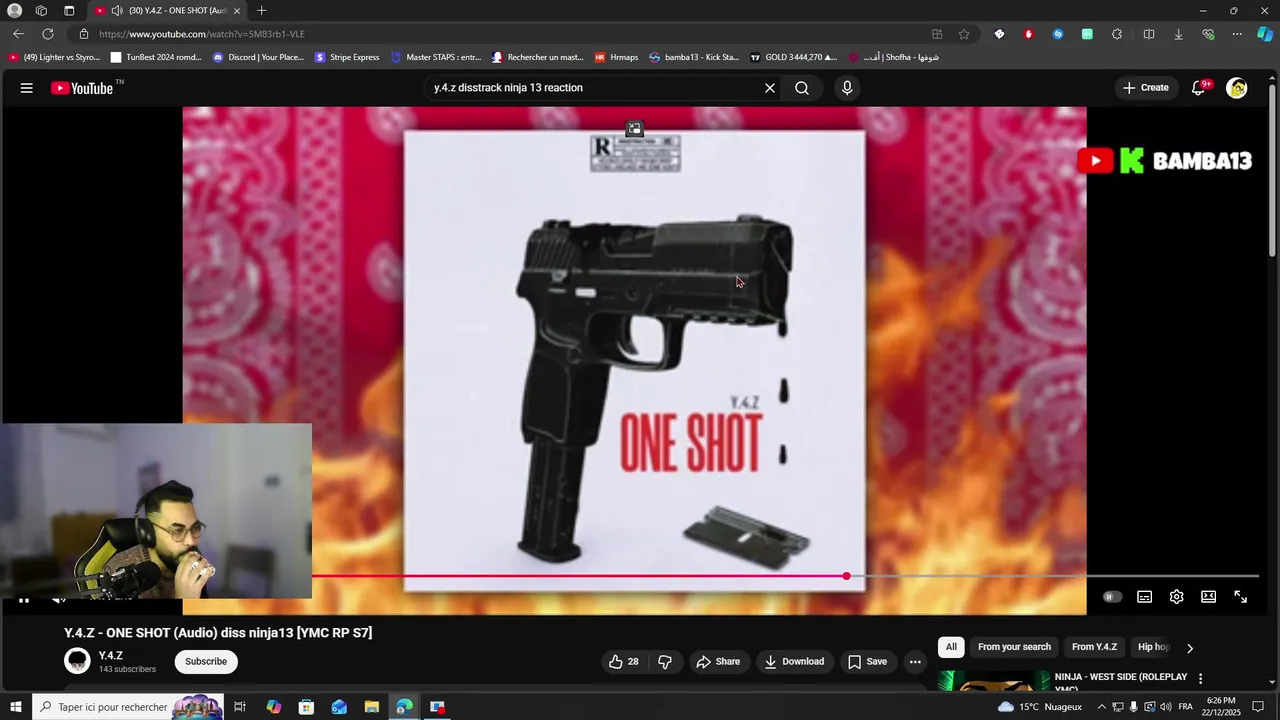This screenshot has width=1280, height=720.
Task: Clear the YouTube search box text
Action: (x=770, y=88)
